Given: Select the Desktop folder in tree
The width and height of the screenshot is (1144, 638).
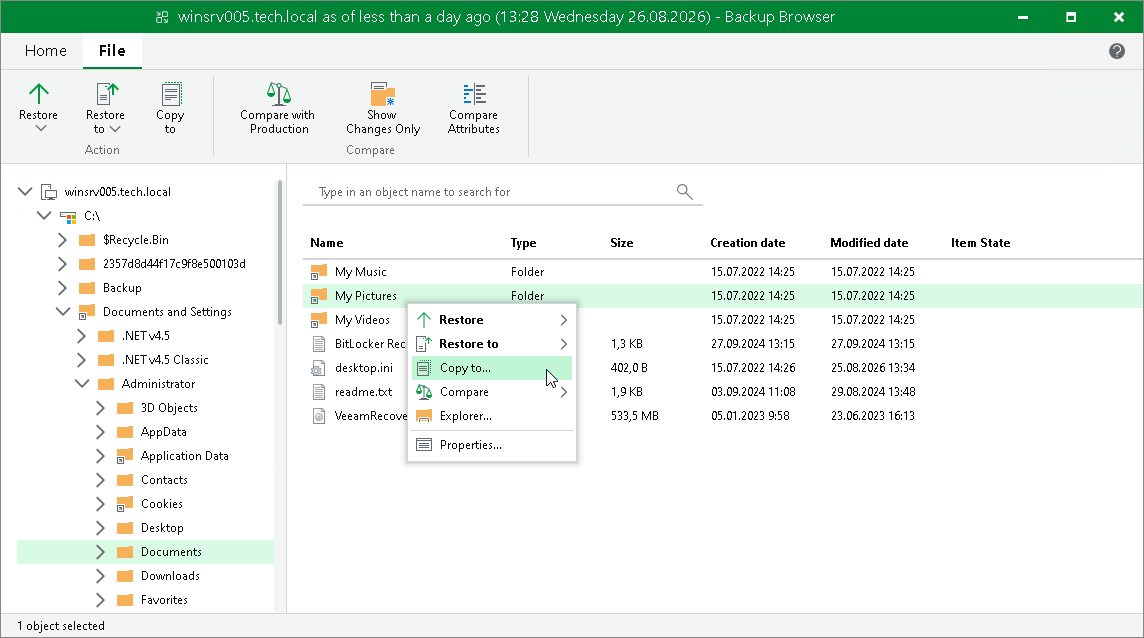Looking at the screenshot, I should pos(162,528).
